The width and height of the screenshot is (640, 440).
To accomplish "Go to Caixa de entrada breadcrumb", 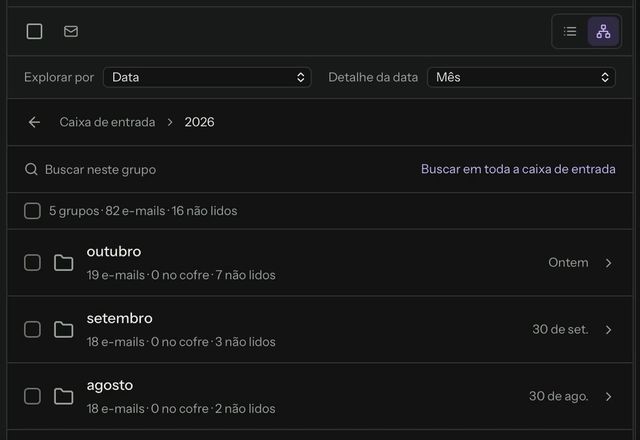I will [x=107, y=122].
